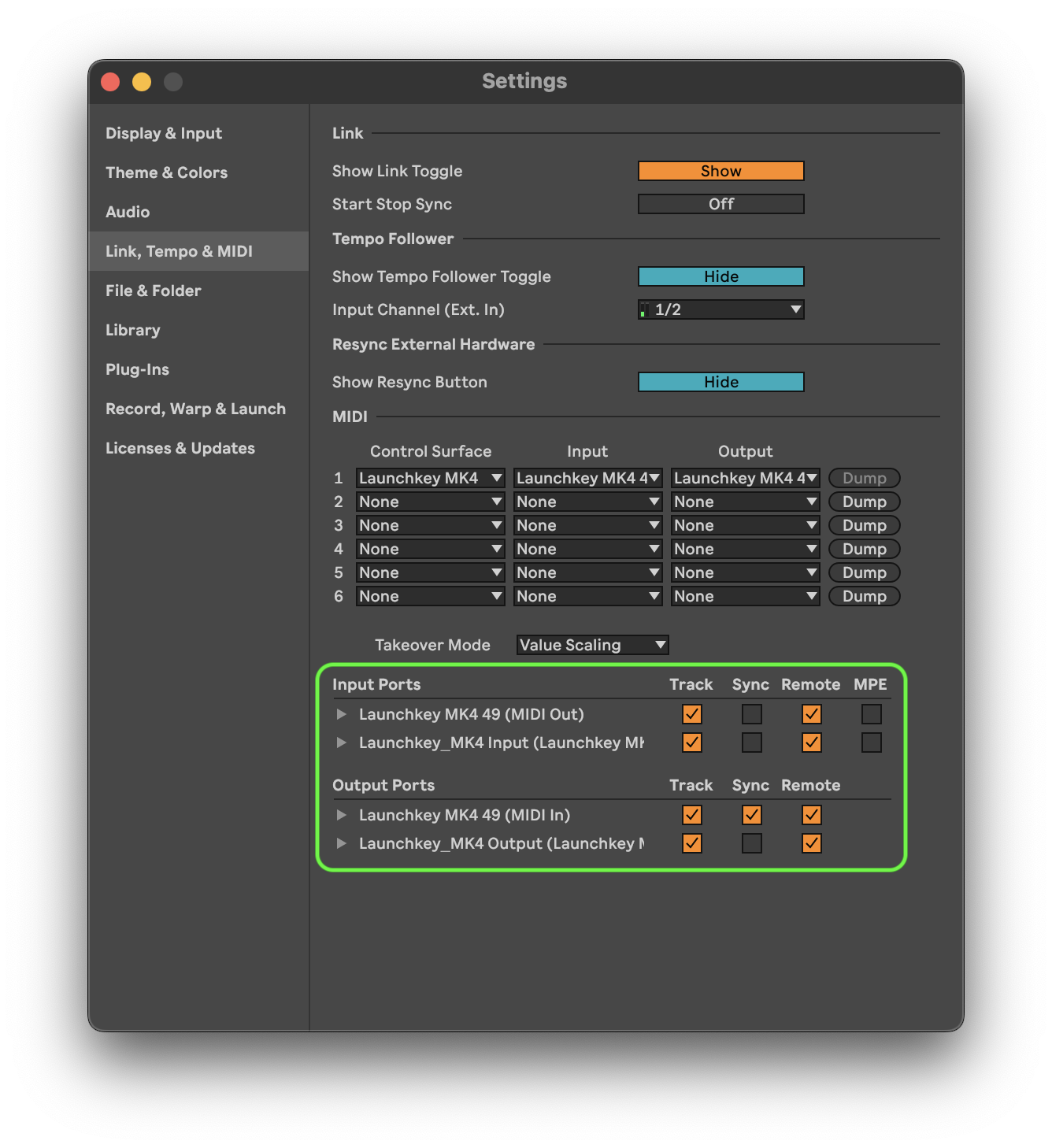Open Takeover Mode Value Scaling dropdown
This screenshot has height=1148, width=1052.
click(592, 645)
